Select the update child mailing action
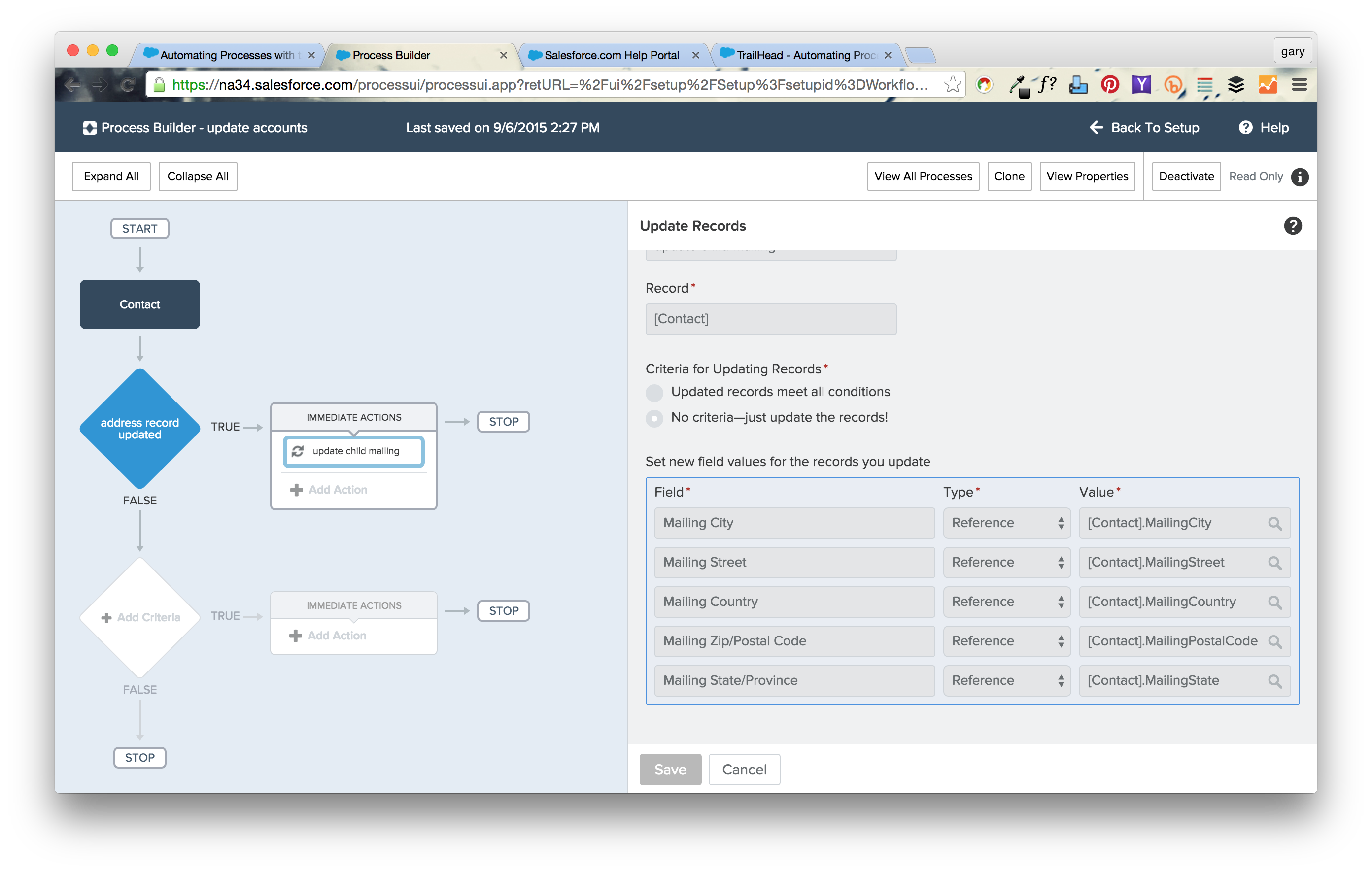This screenshot has height=872, width=1372. point(353,451)
